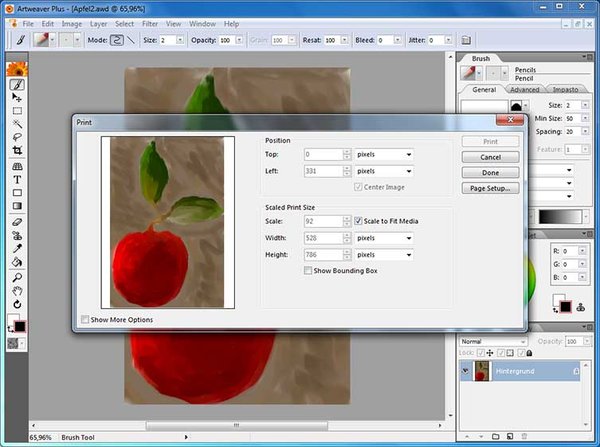Select the Zoom magnifier tool
600x447 pixels.
click(17, 276)
